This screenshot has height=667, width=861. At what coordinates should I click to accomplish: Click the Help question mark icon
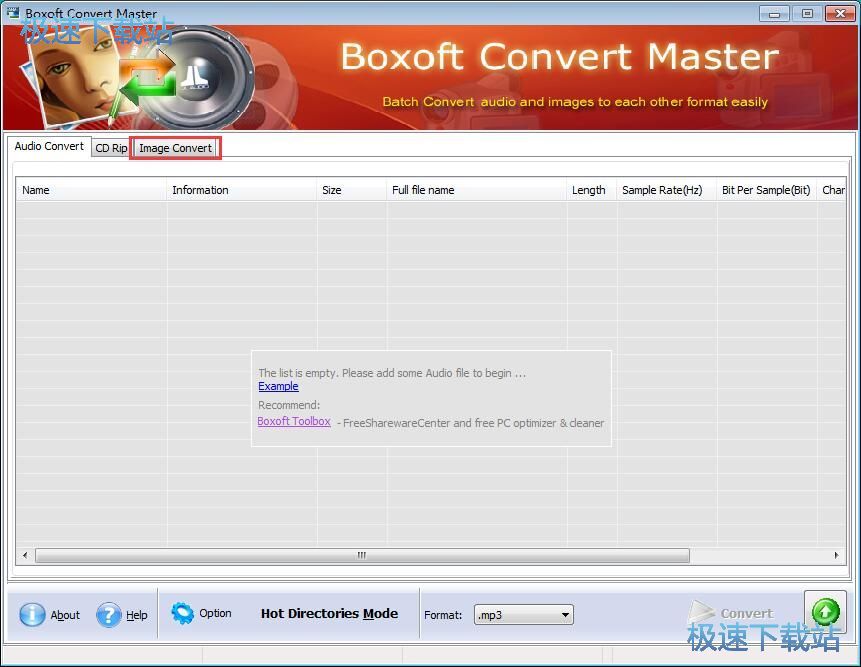[x=109, y=614]
